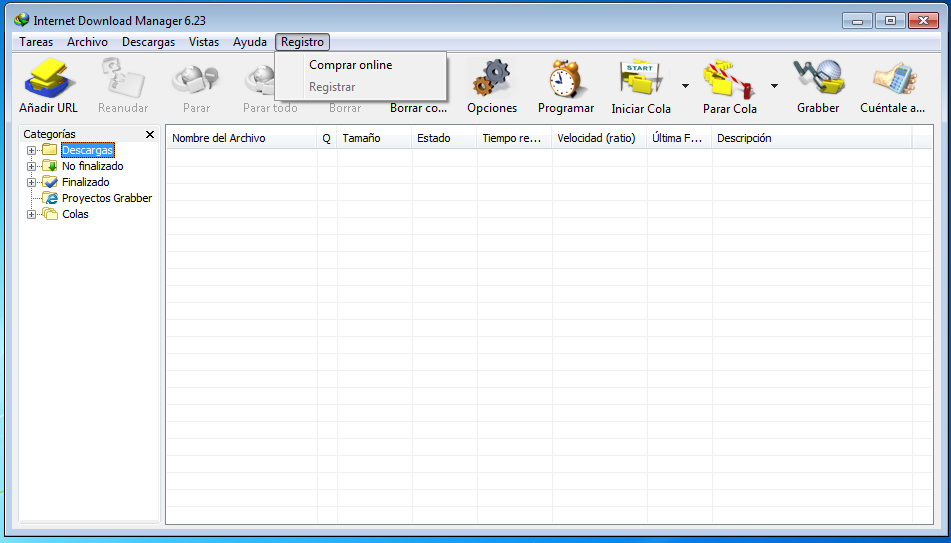This screenshot has height=543, width=951.
Task: Click the Borrar co... toolbar label
Action: pyautogui.click(x=418, y=108)
